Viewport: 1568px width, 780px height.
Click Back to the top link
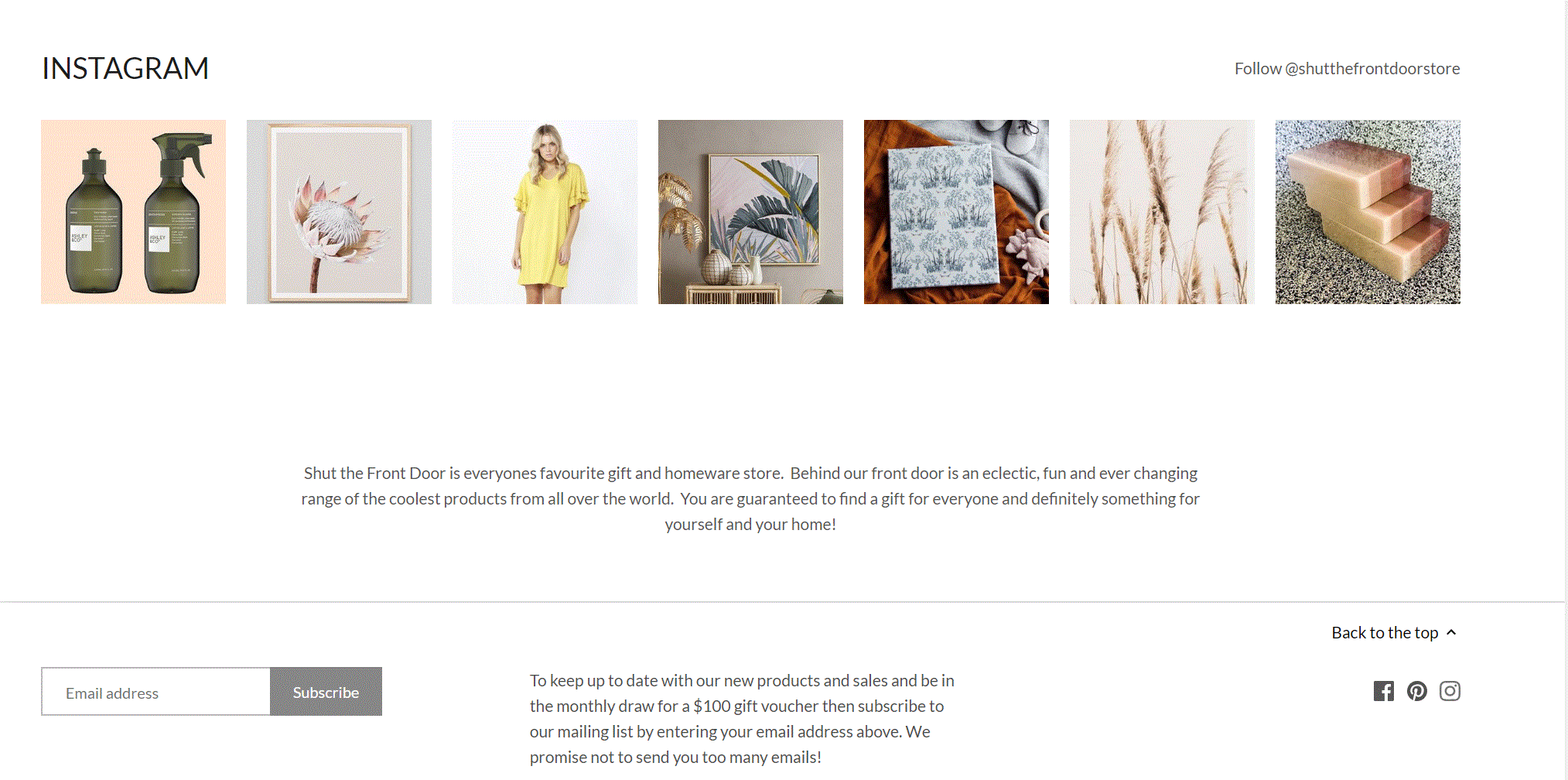(x=1394, y=632)
